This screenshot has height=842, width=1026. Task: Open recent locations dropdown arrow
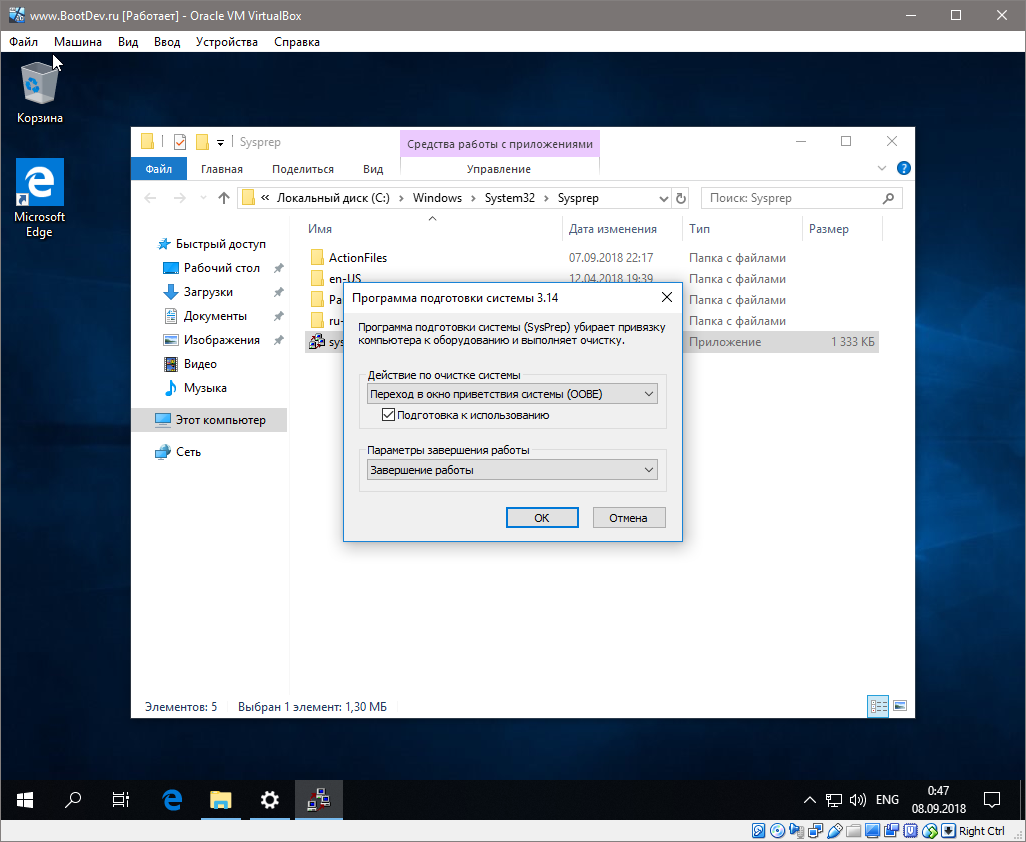[x=203, y=198]
